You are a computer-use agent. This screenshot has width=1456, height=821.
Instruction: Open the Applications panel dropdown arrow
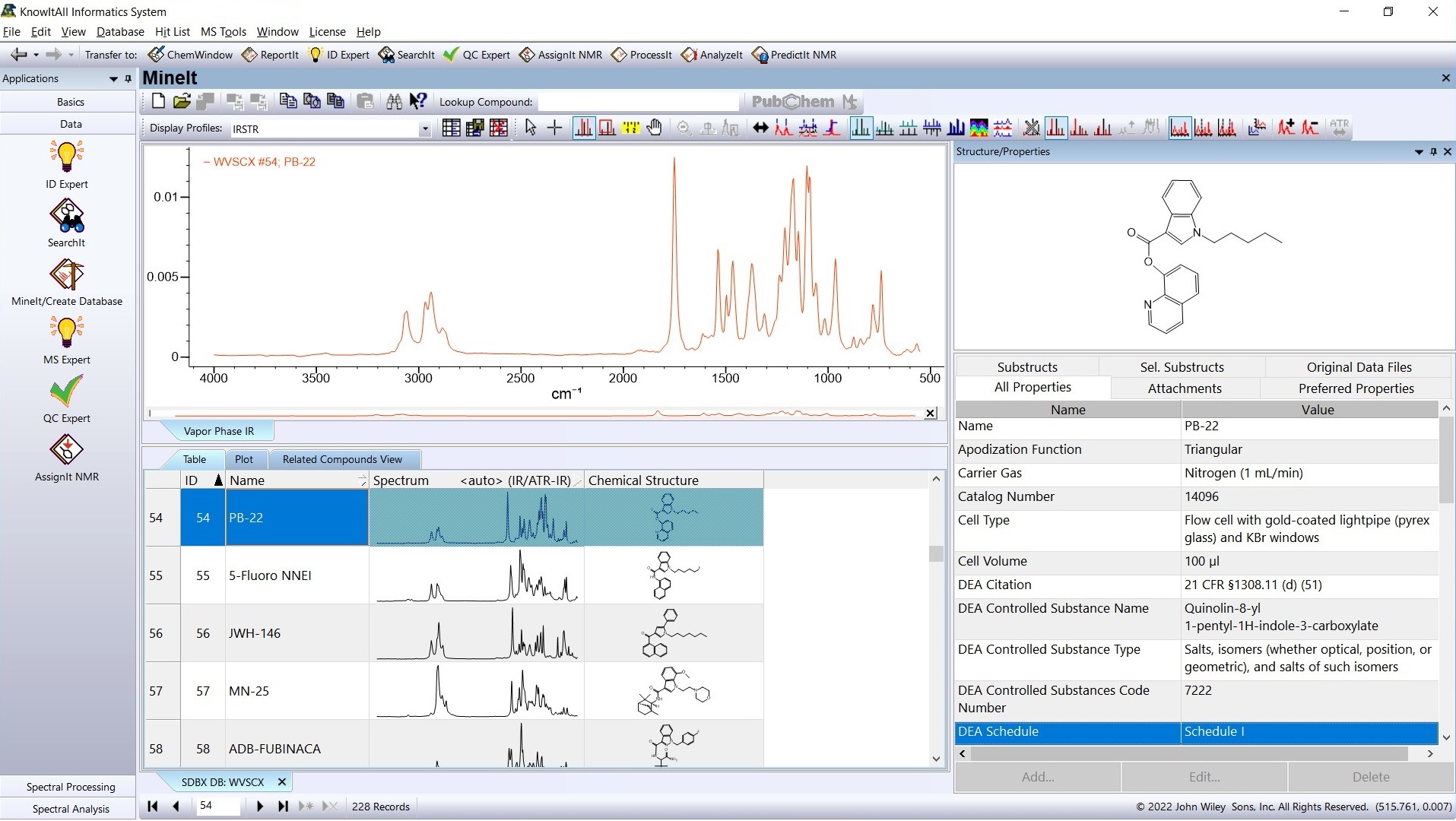[x=113, y=79]
